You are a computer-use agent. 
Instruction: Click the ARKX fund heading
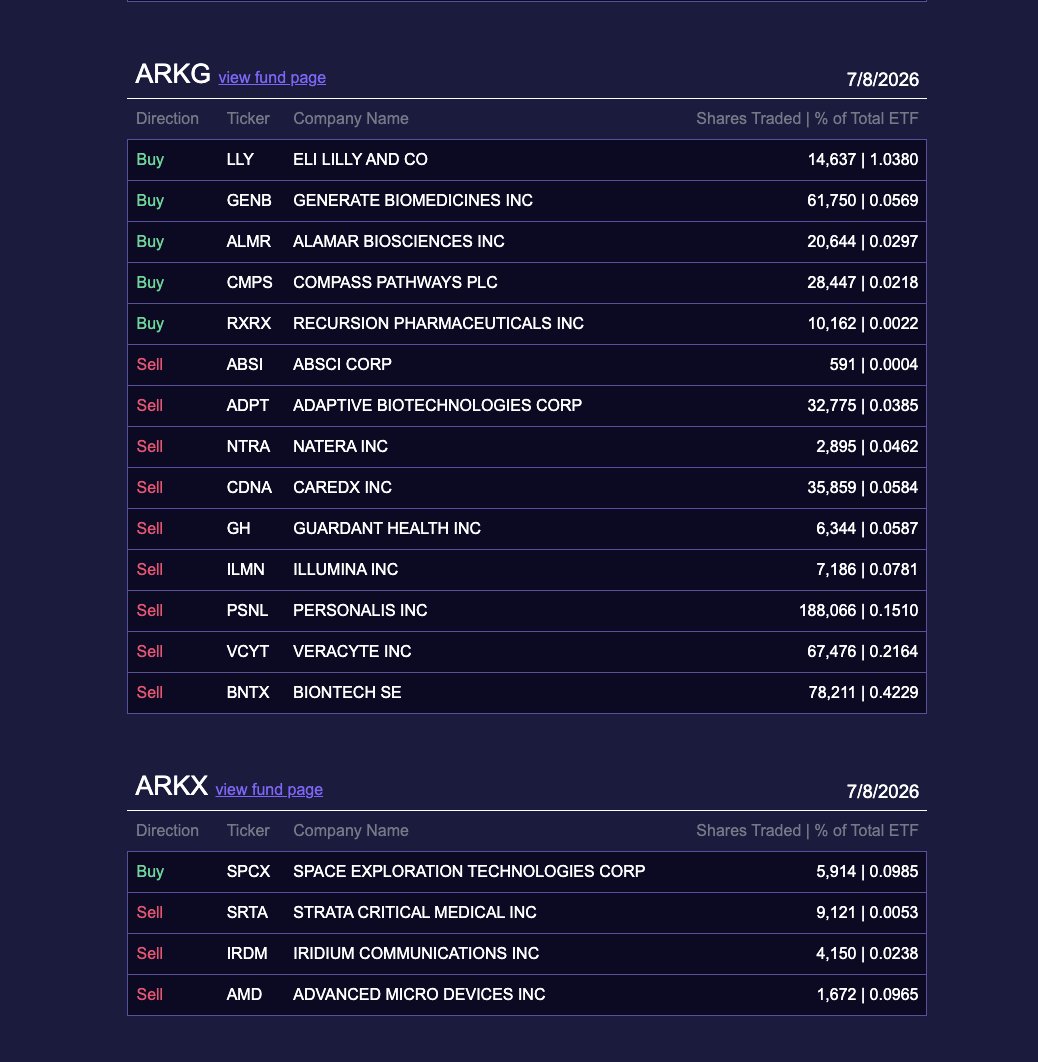(171, 786)
